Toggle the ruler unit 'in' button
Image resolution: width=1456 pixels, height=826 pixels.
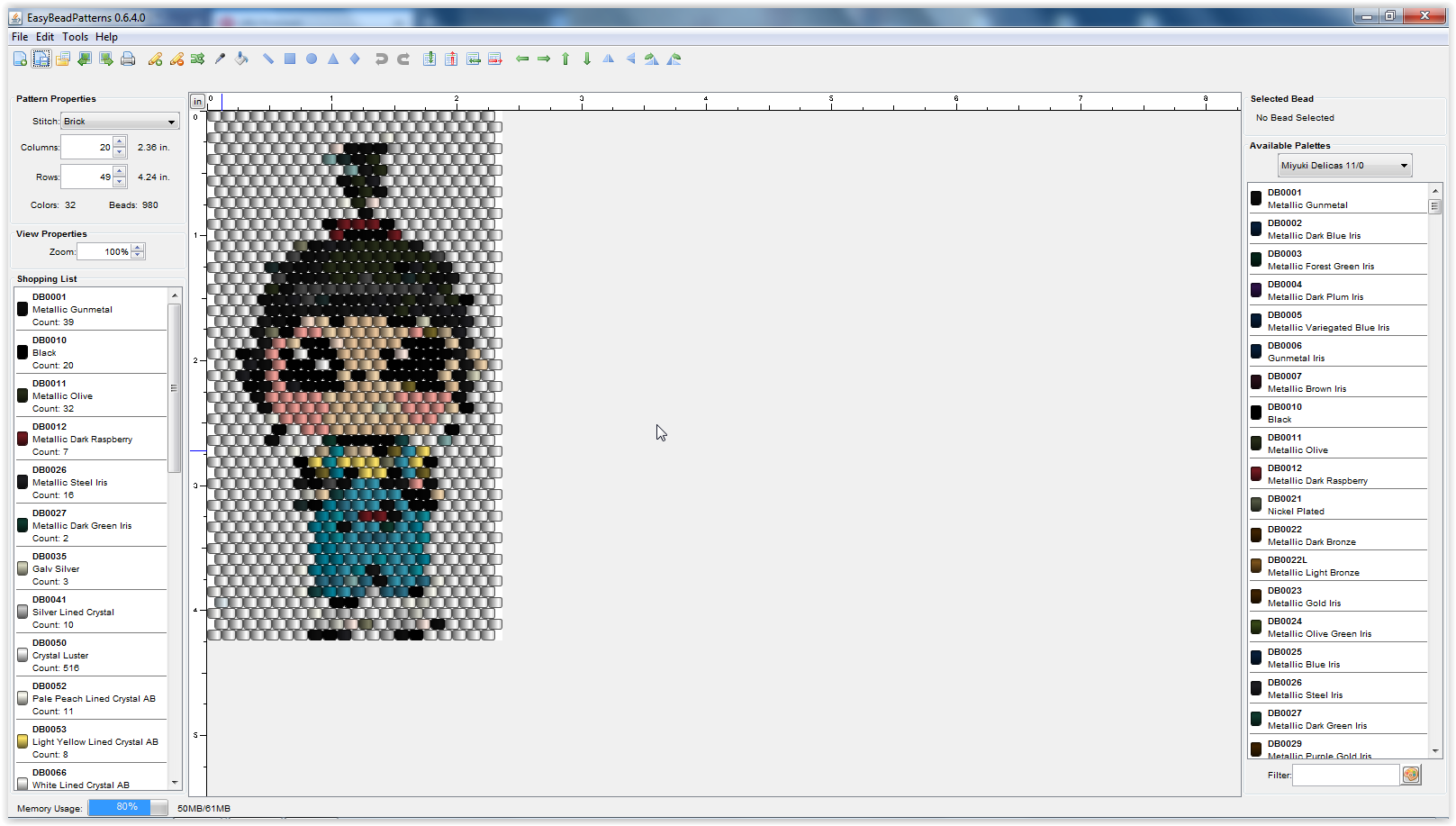point(197,102)
